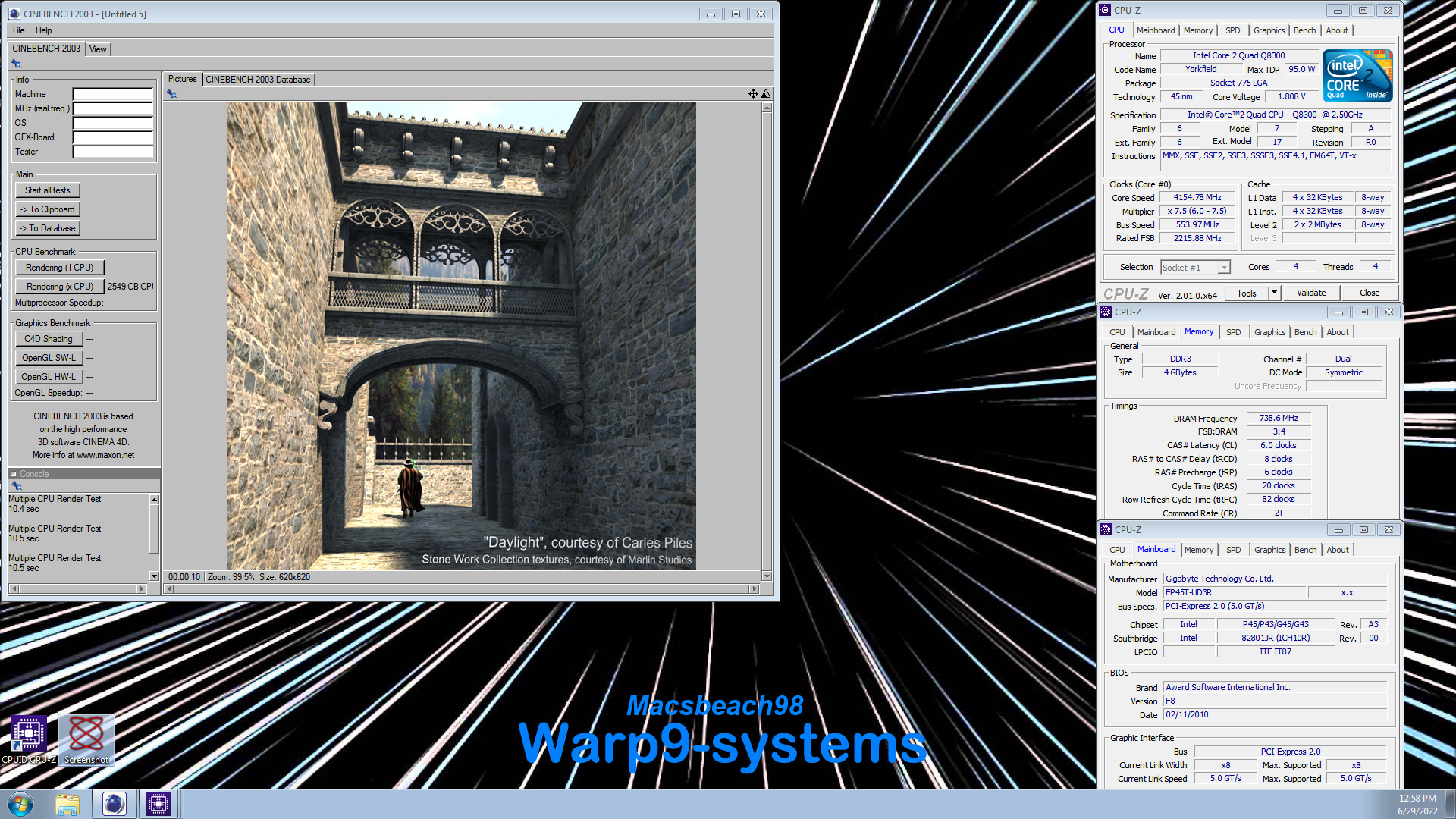Image resolution: width=1456 pixels, height=819 pixels.
Task: Click the GFX-Board input field
Action: 113,138
